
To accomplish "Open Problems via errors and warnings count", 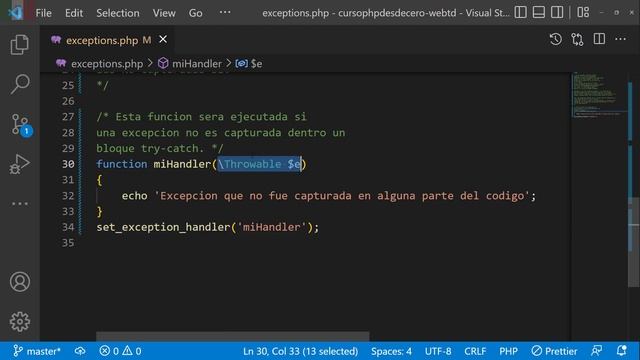I will [120, 351].
